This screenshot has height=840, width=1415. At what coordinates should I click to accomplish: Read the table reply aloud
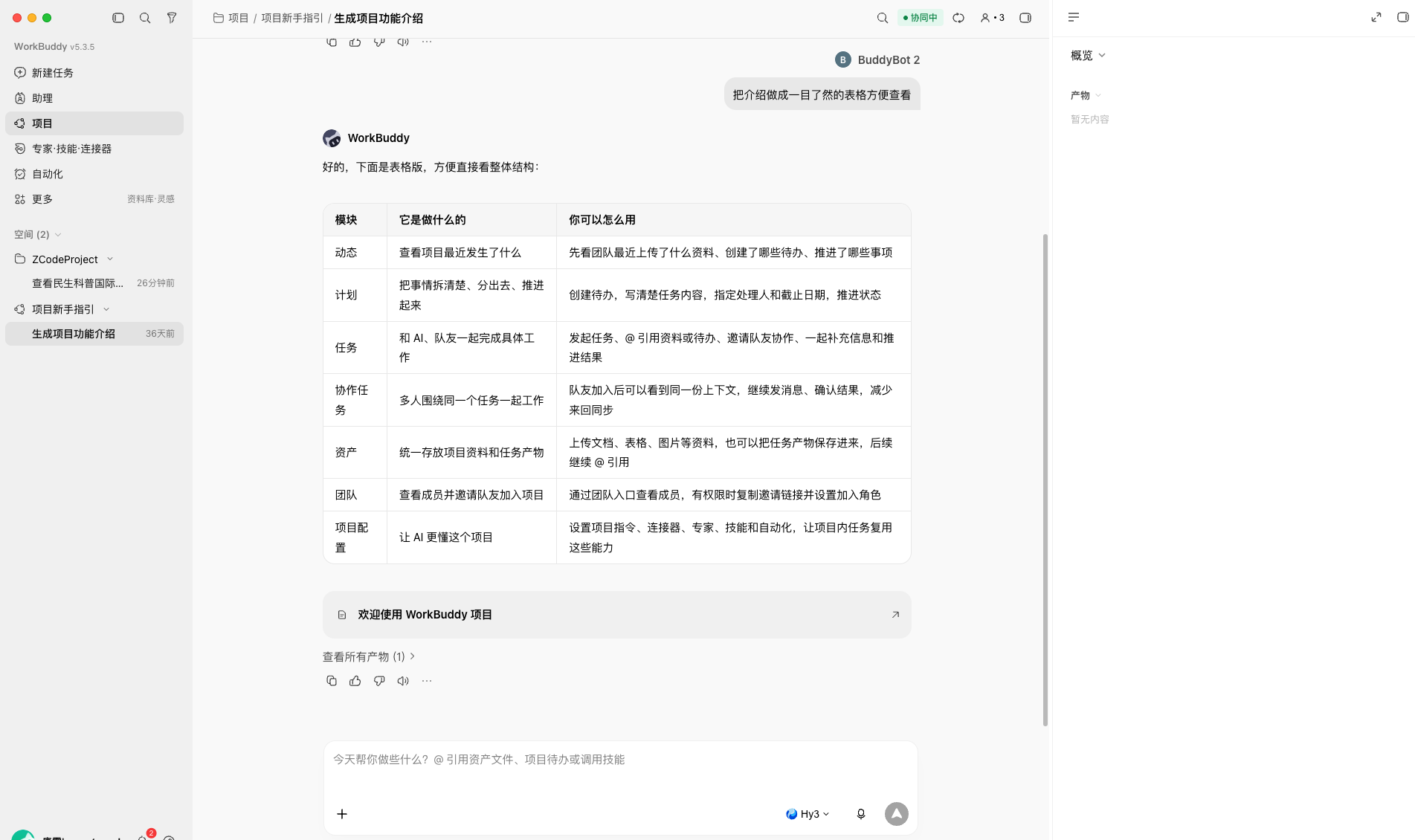[x=403, y=681]
